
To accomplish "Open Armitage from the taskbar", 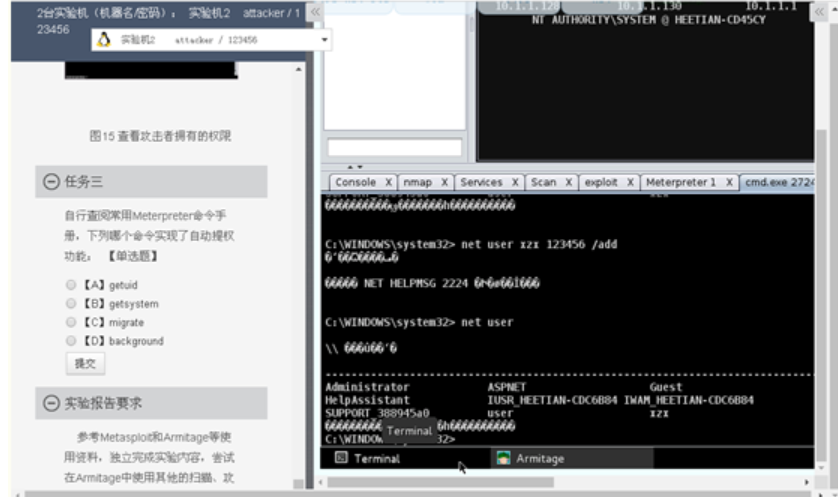I will pos(572,458).
